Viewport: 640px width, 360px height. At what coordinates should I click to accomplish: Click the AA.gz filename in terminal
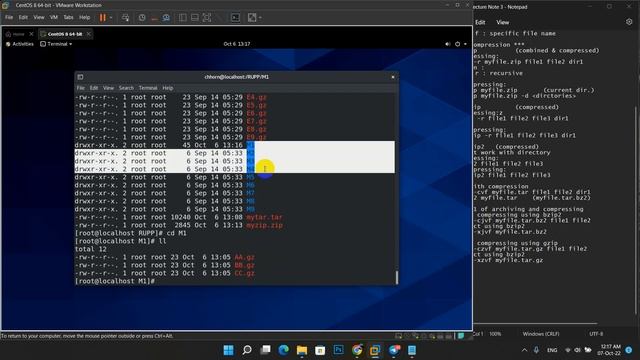click(244, 257)
